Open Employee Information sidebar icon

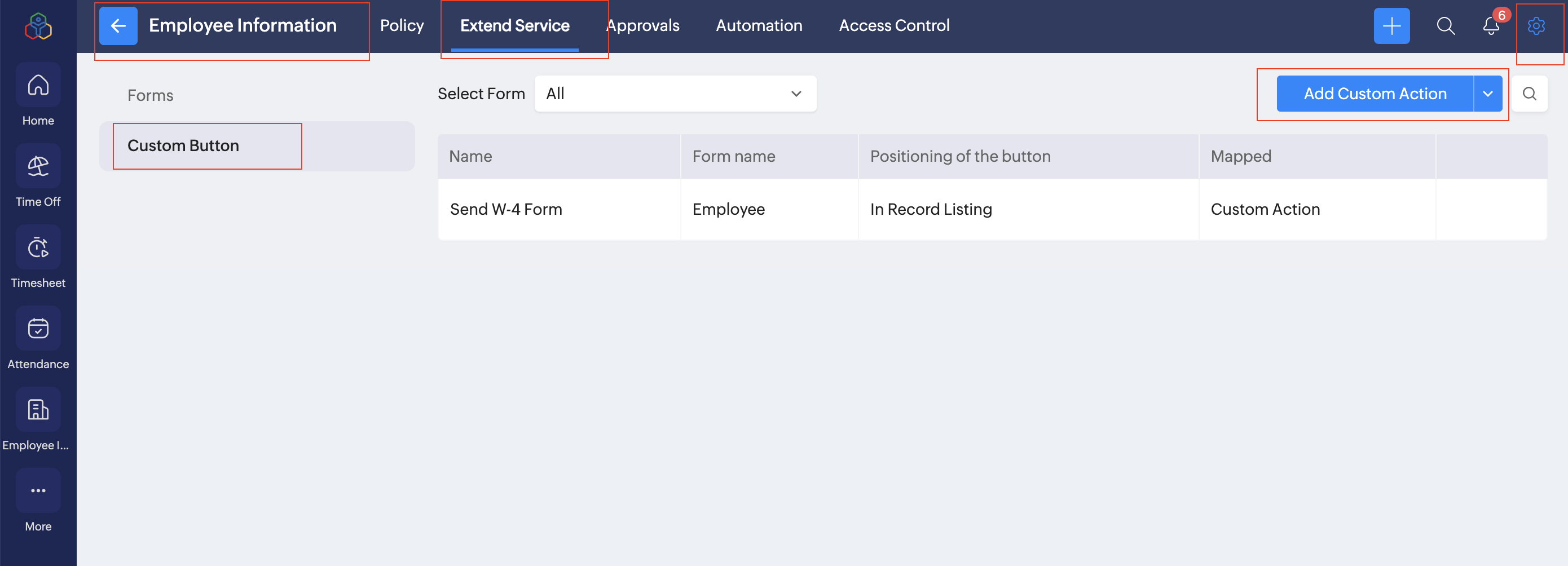pos(38,410)
